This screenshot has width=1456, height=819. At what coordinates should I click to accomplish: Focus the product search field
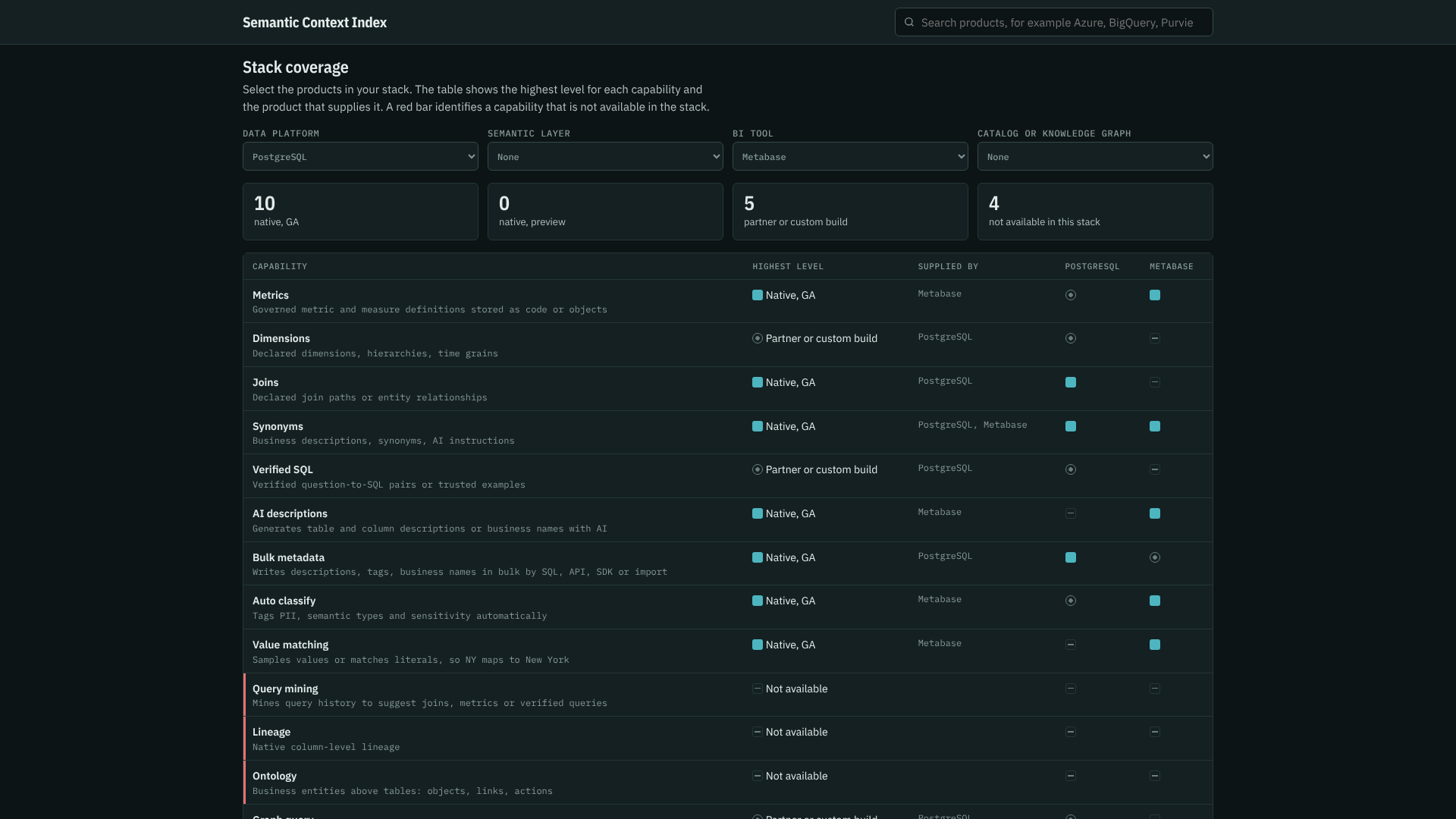(x=1053, y=23)
